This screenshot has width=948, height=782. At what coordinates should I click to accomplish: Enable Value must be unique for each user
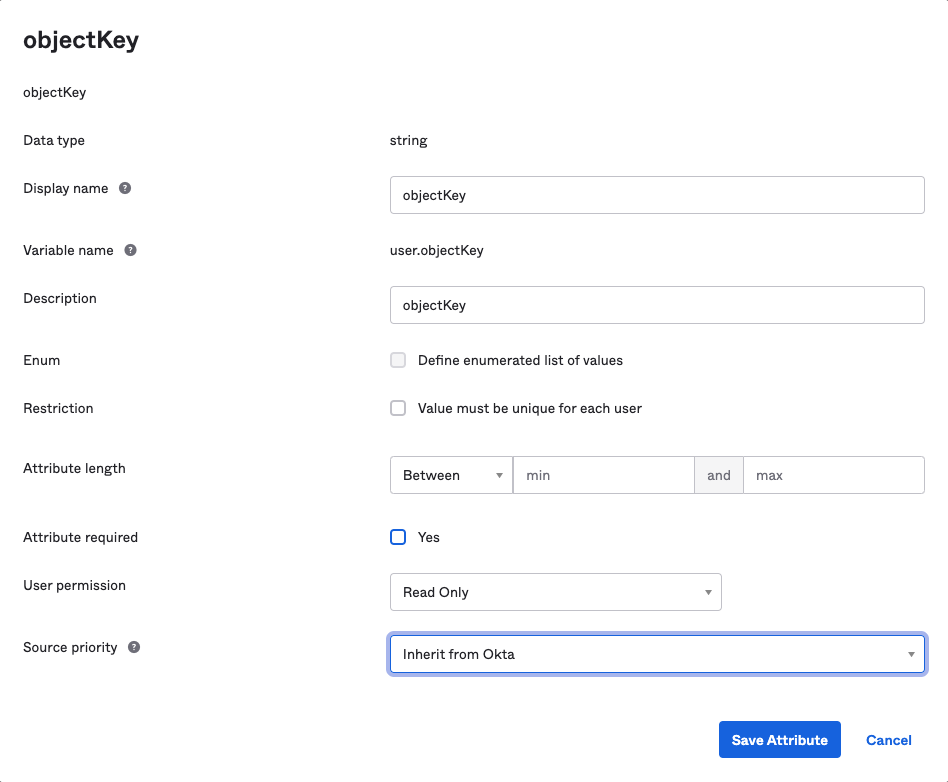click(398, 408)
